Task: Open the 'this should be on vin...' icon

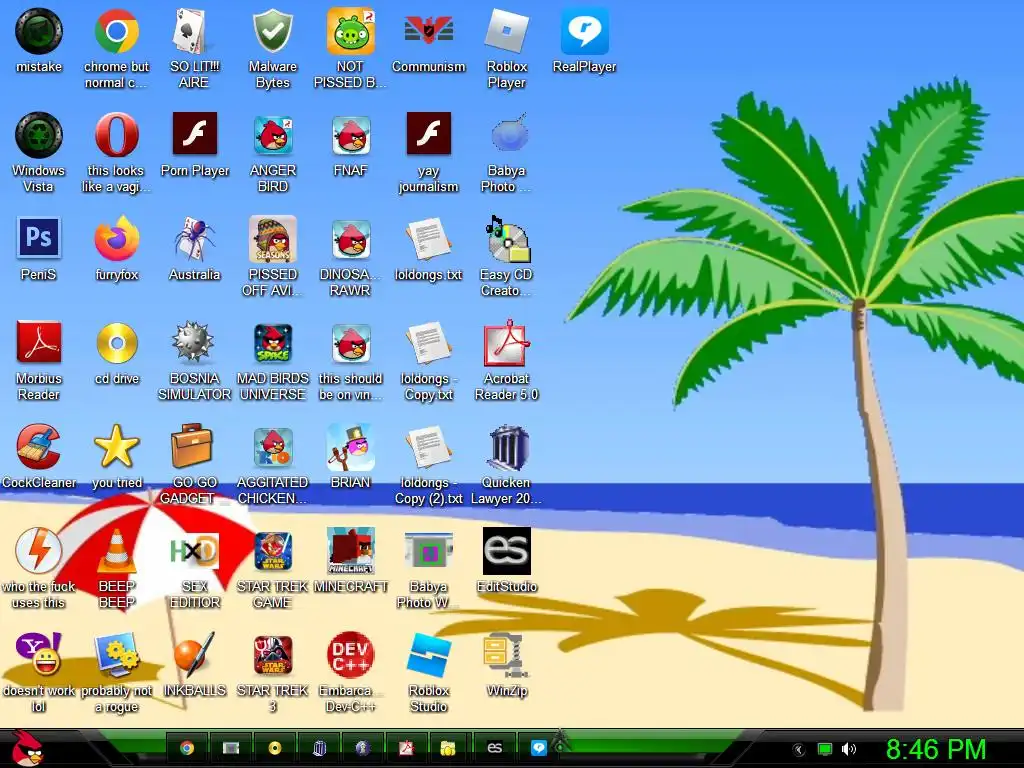Action: [351, 344]
